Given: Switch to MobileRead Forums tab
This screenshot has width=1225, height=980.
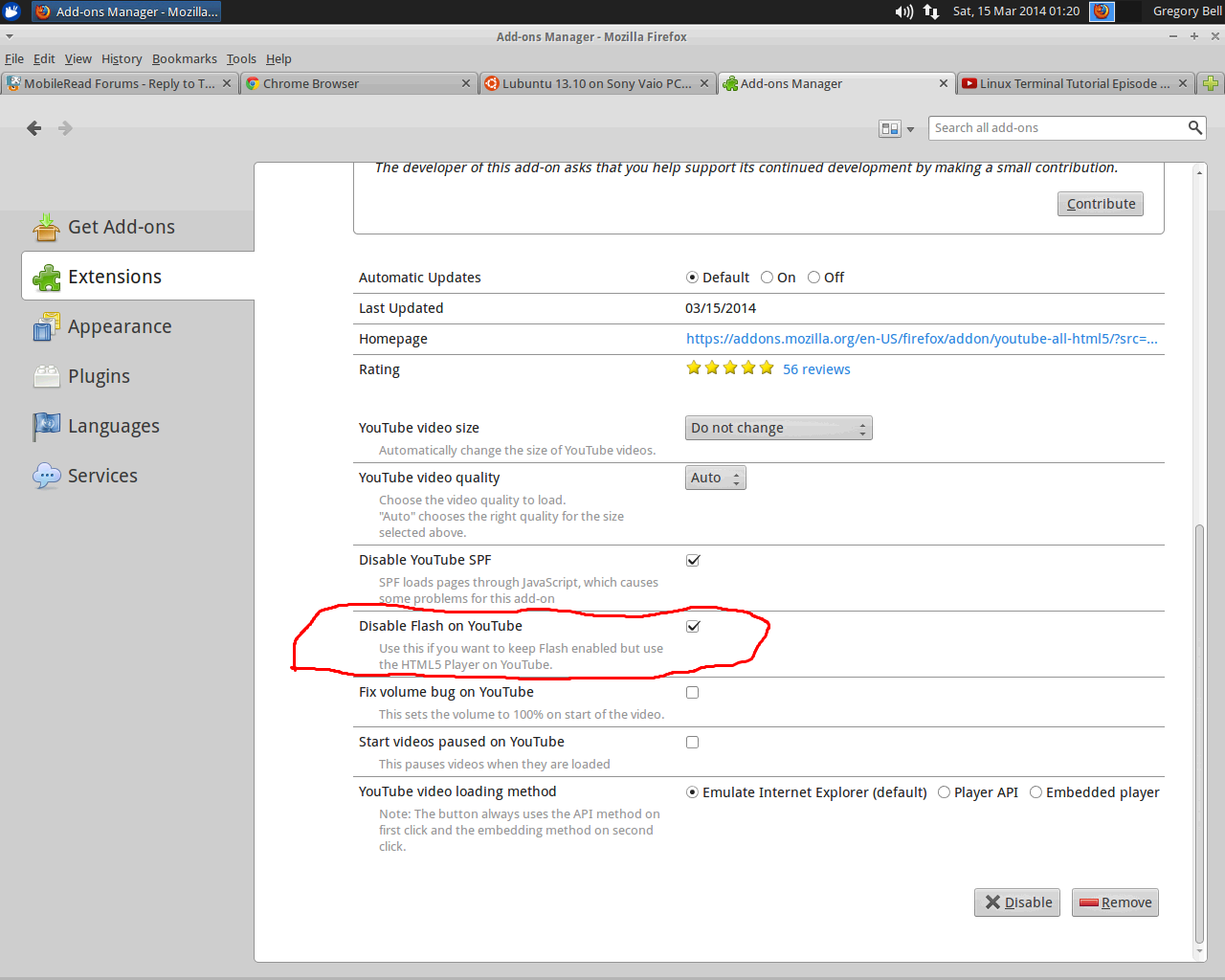Looking at the screenshot, I should tap(120, 83).
